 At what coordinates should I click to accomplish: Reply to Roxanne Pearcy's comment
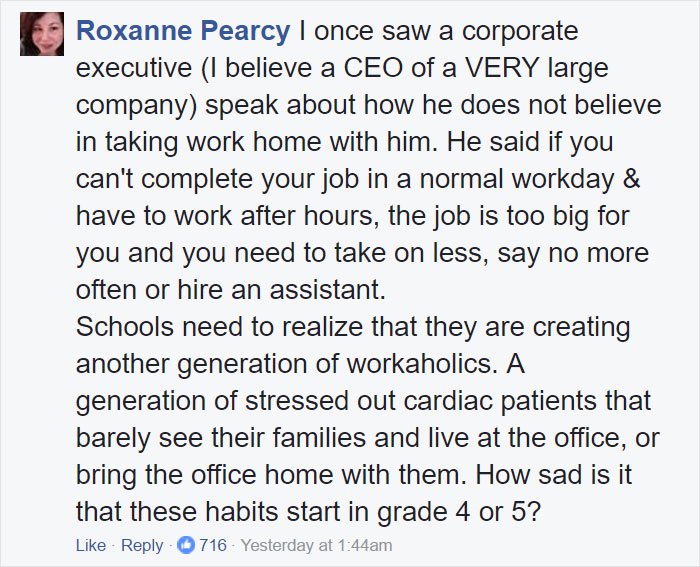142,546
